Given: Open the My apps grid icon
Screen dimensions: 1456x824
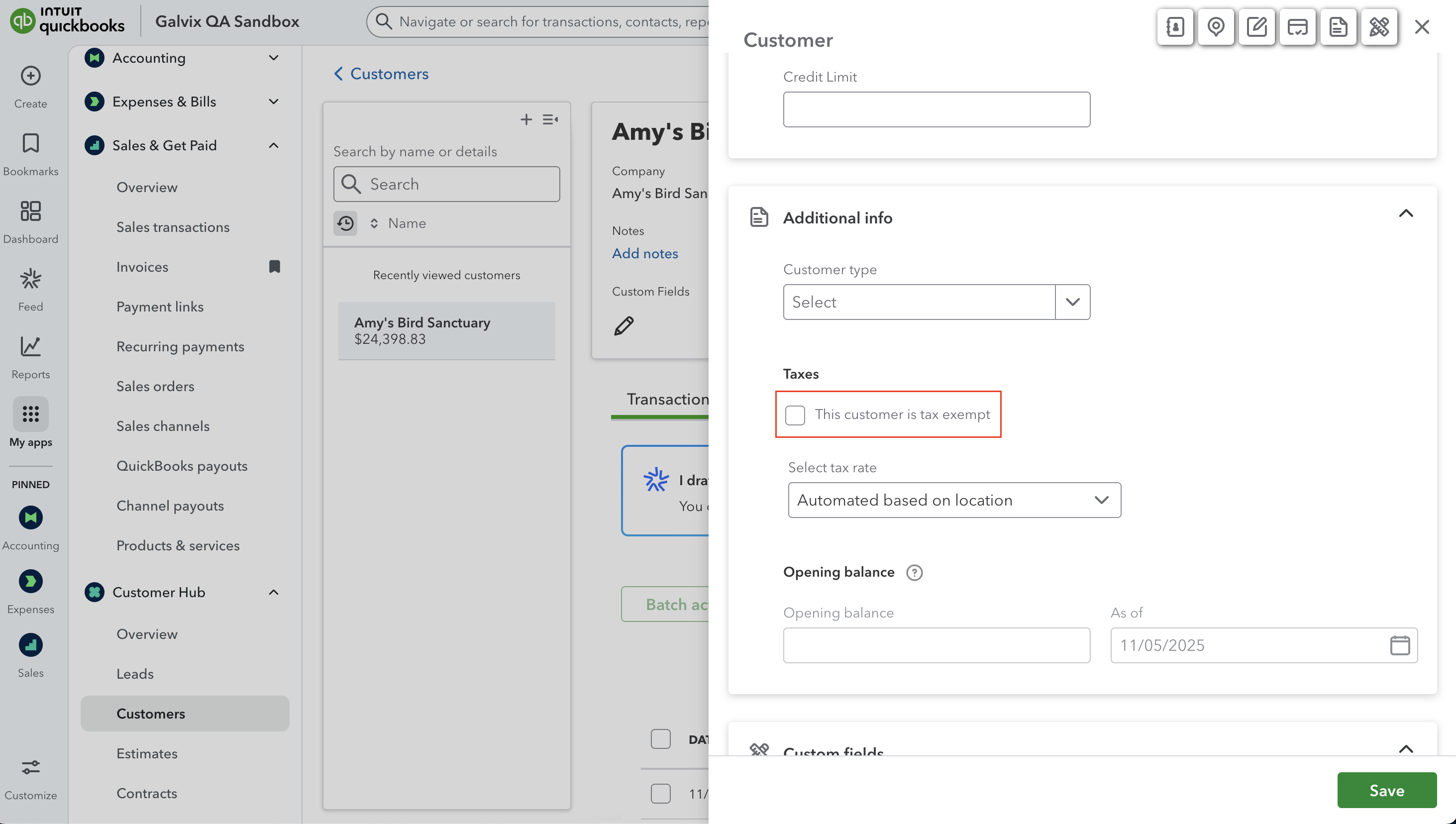Looking at the screenshot, I should pyautogui.click(x=30, y=414).
